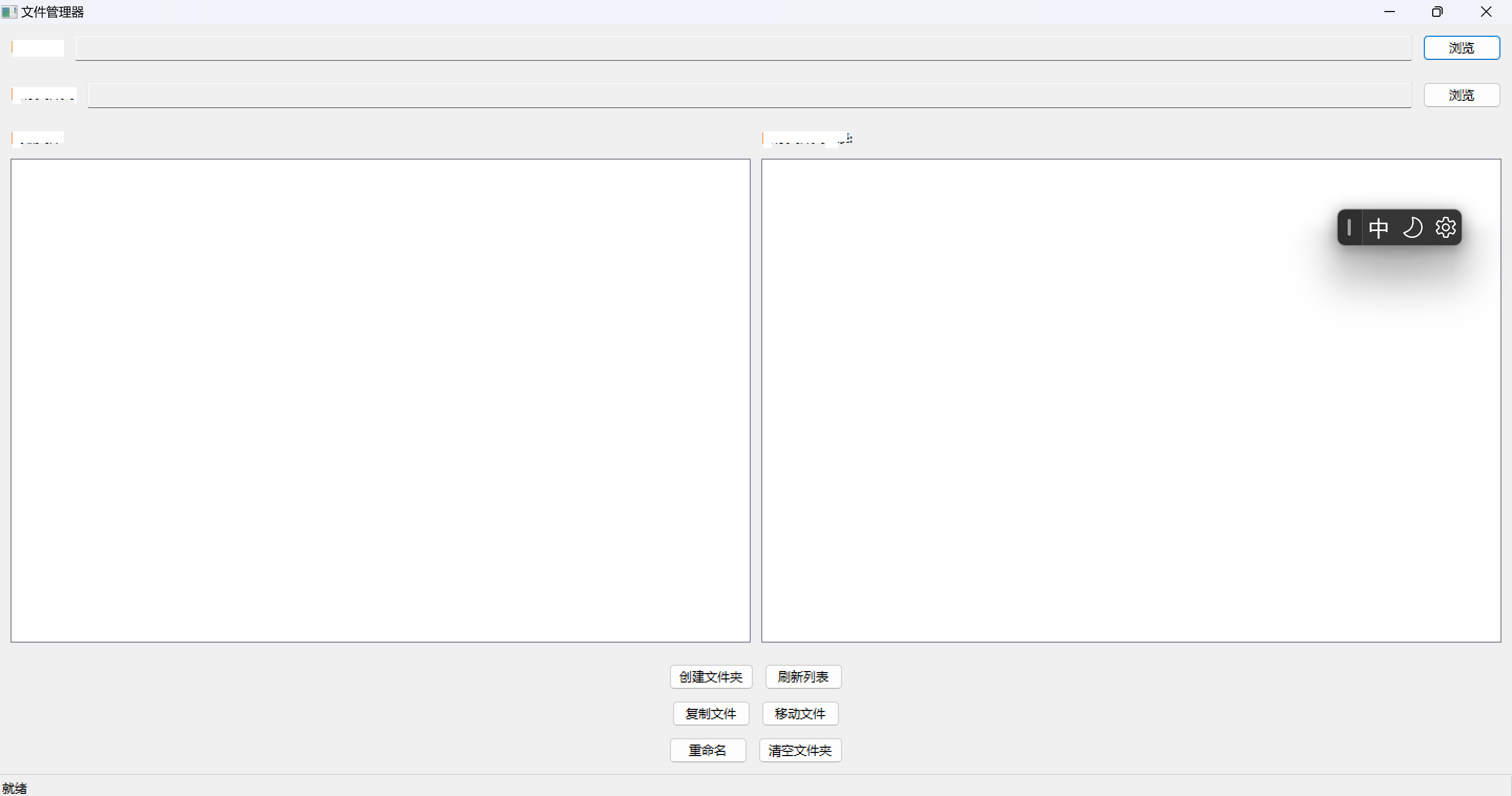Restore down the 文件管理器 window
The height and width of the screenshot is (796, 1512).
(x=1437, y=12)
